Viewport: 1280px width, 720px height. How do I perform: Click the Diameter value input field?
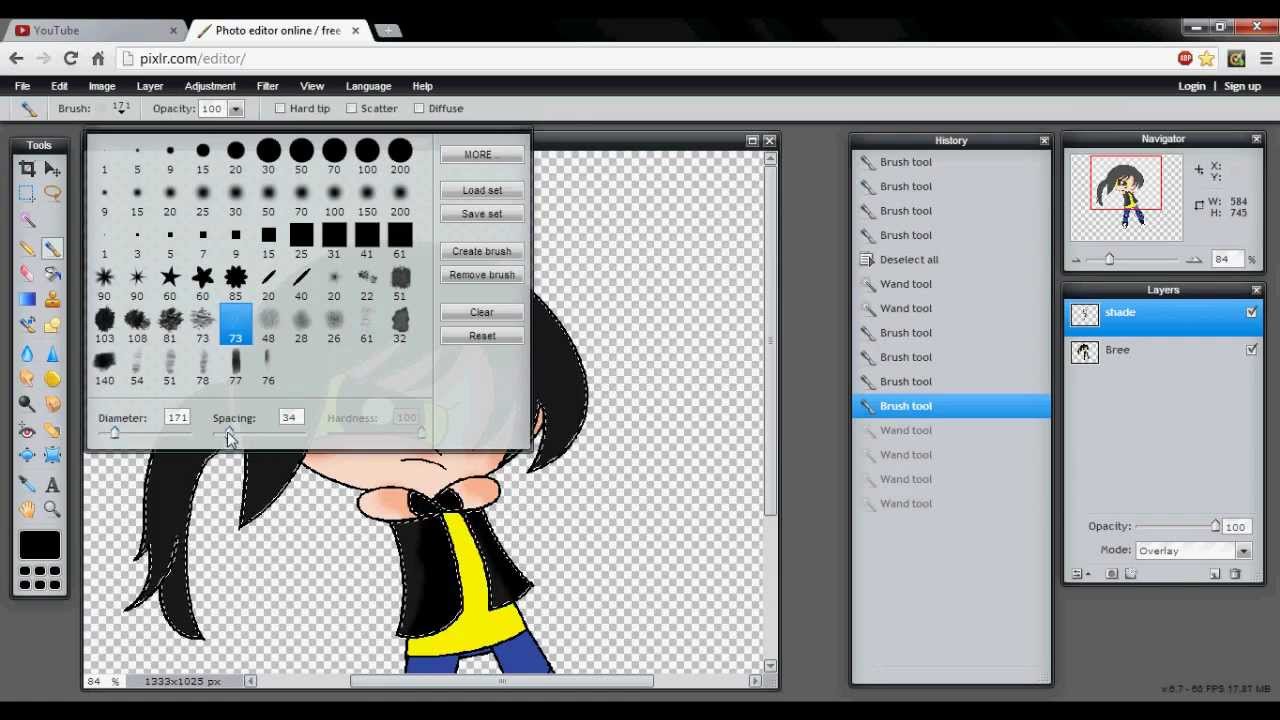[177, 418]
